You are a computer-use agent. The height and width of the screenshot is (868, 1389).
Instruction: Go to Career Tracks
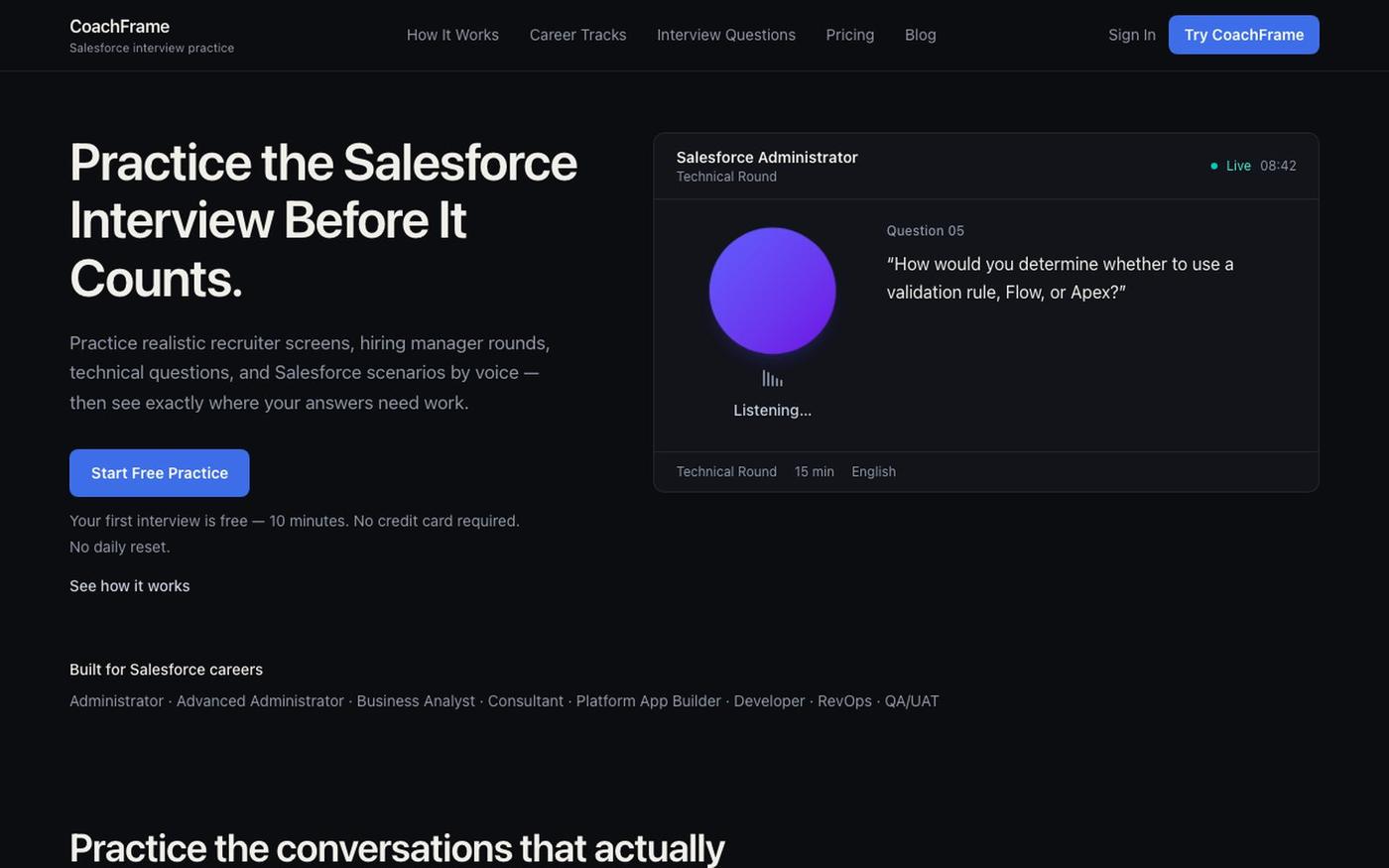577,35
